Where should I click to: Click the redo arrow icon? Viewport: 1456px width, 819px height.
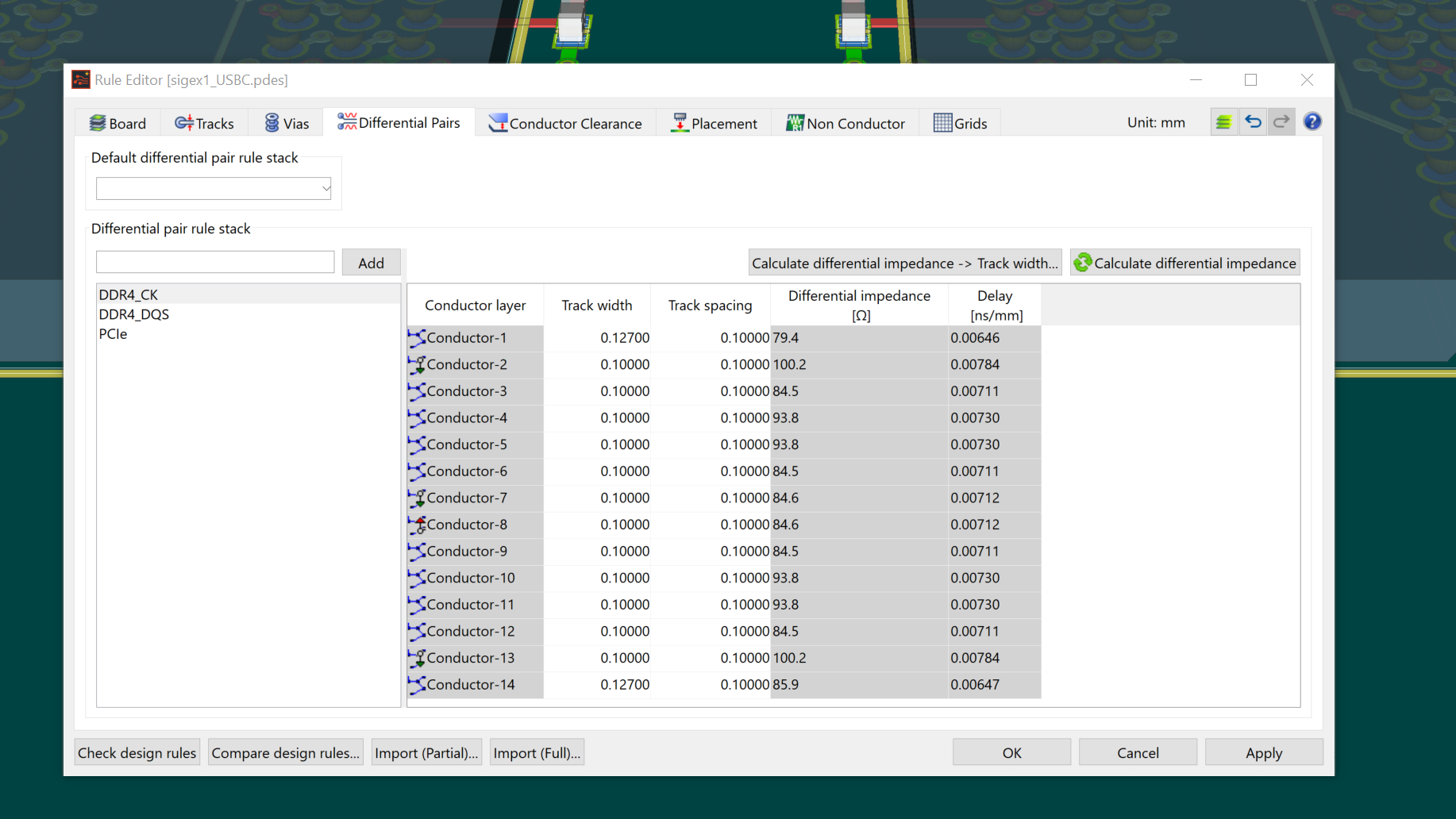click(x=1281, y=122)
